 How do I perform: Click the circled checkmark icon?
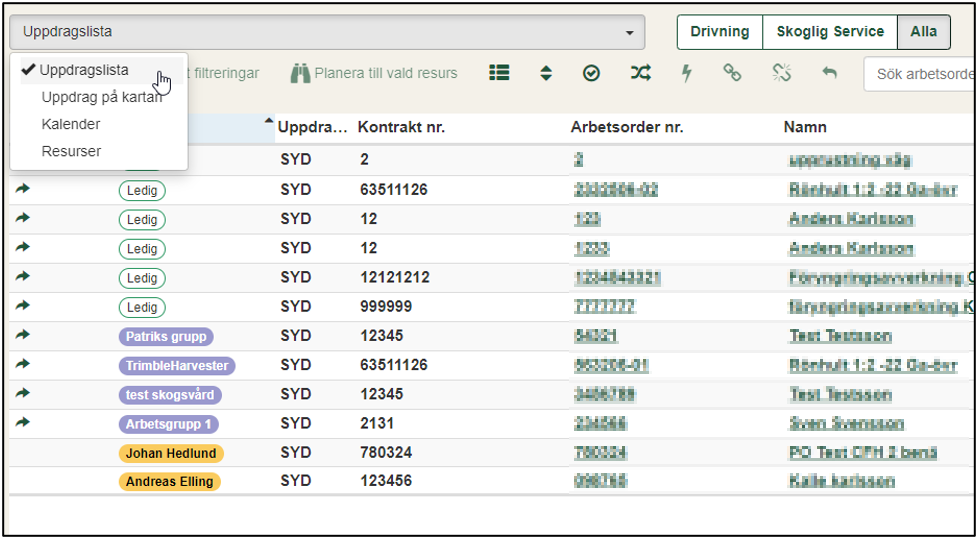(591, 73)
